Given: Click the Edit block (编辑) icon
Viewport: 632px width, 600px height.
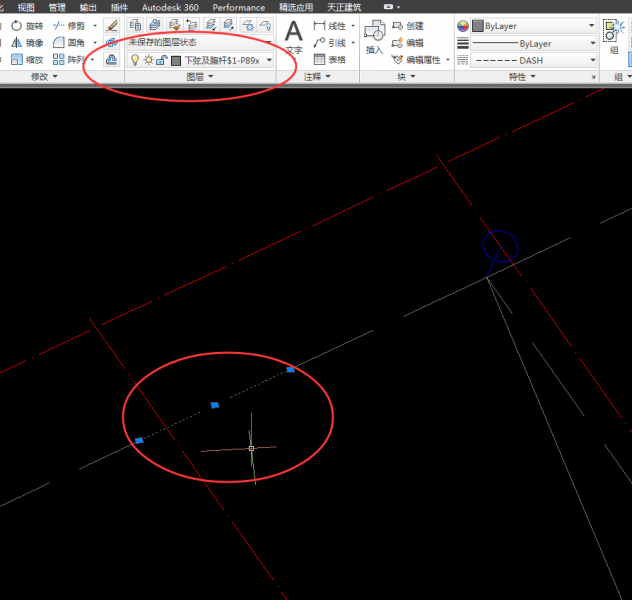Looking at the screenshot, I should point(397,43).
